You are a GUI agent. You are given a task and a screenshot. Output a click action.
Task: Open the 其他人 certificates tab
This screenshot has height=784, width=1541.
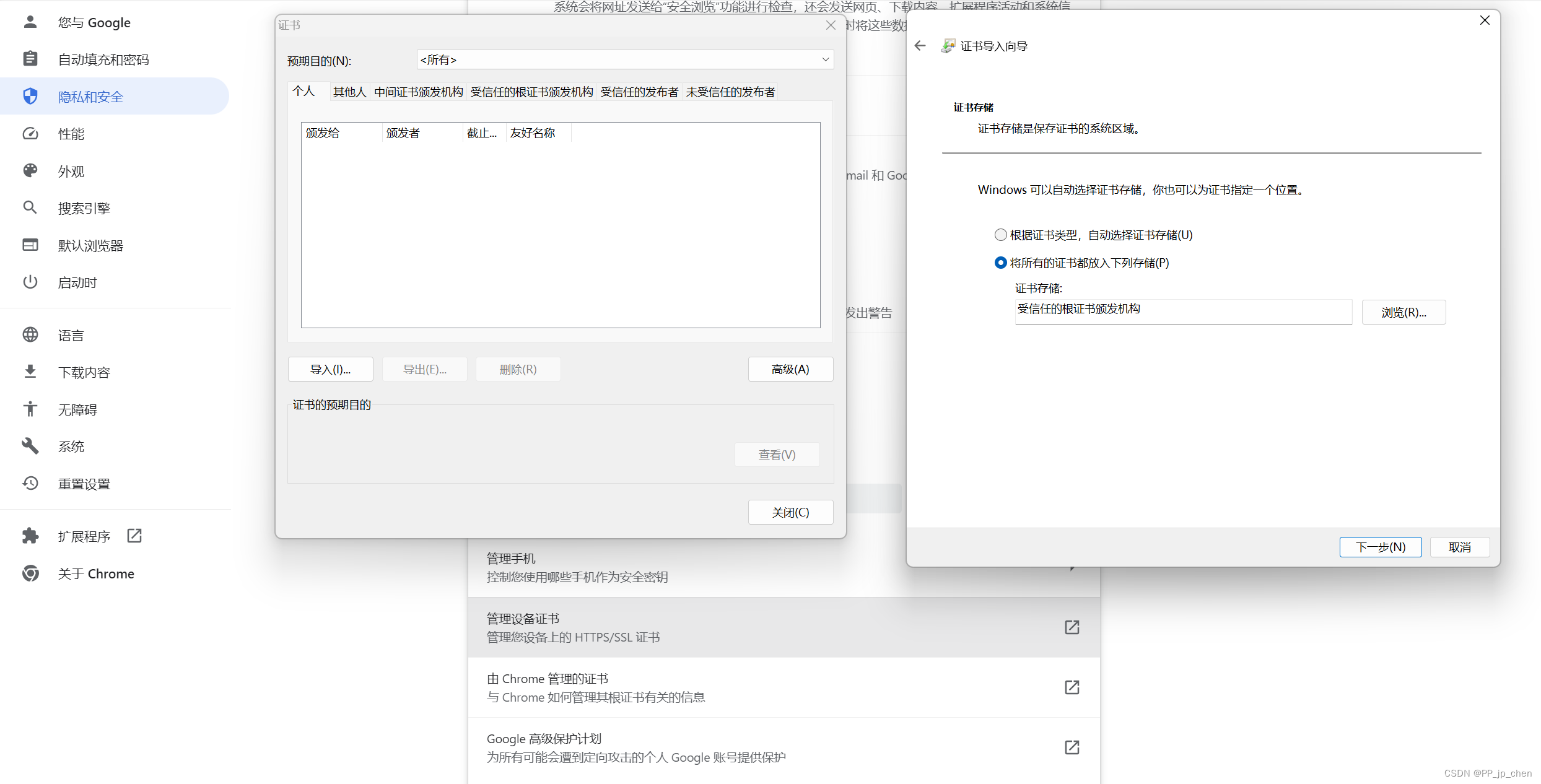(349, 92)
